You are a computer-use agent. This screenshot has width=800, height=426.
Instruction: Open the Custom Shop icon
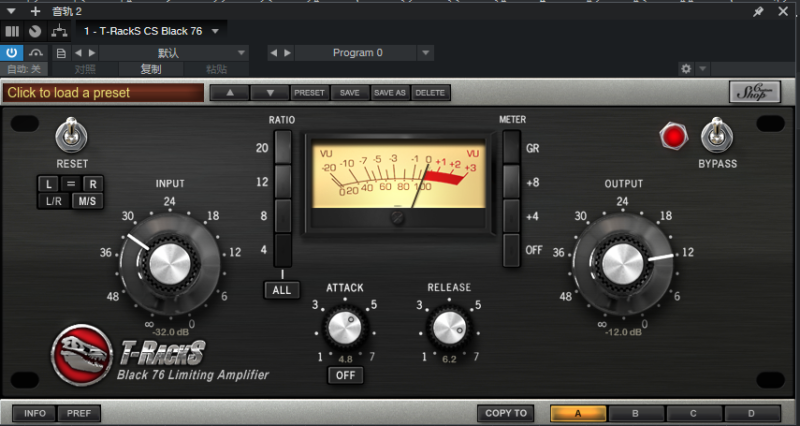coord(754,92)
